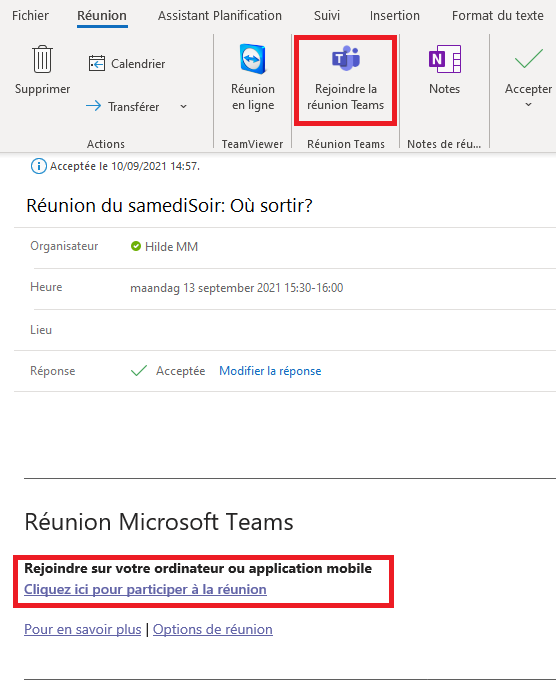
Task: Expand the Transférer dropdown arrow
Action: tap(183, 106)
